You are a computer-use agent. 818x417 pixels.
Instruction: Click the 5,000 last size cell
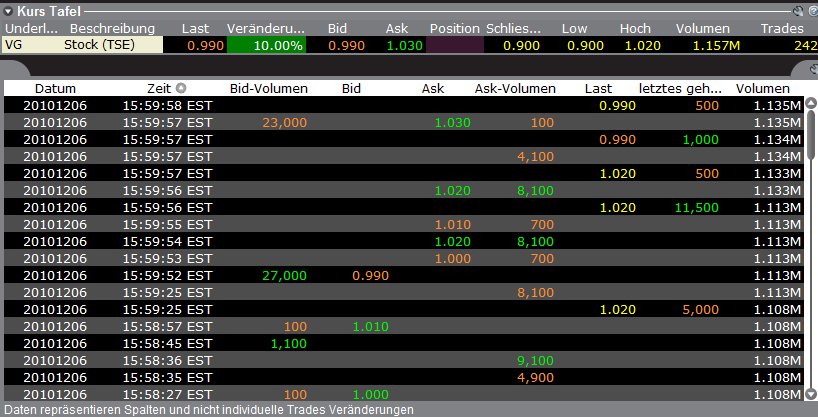click(x=701, y=309)
